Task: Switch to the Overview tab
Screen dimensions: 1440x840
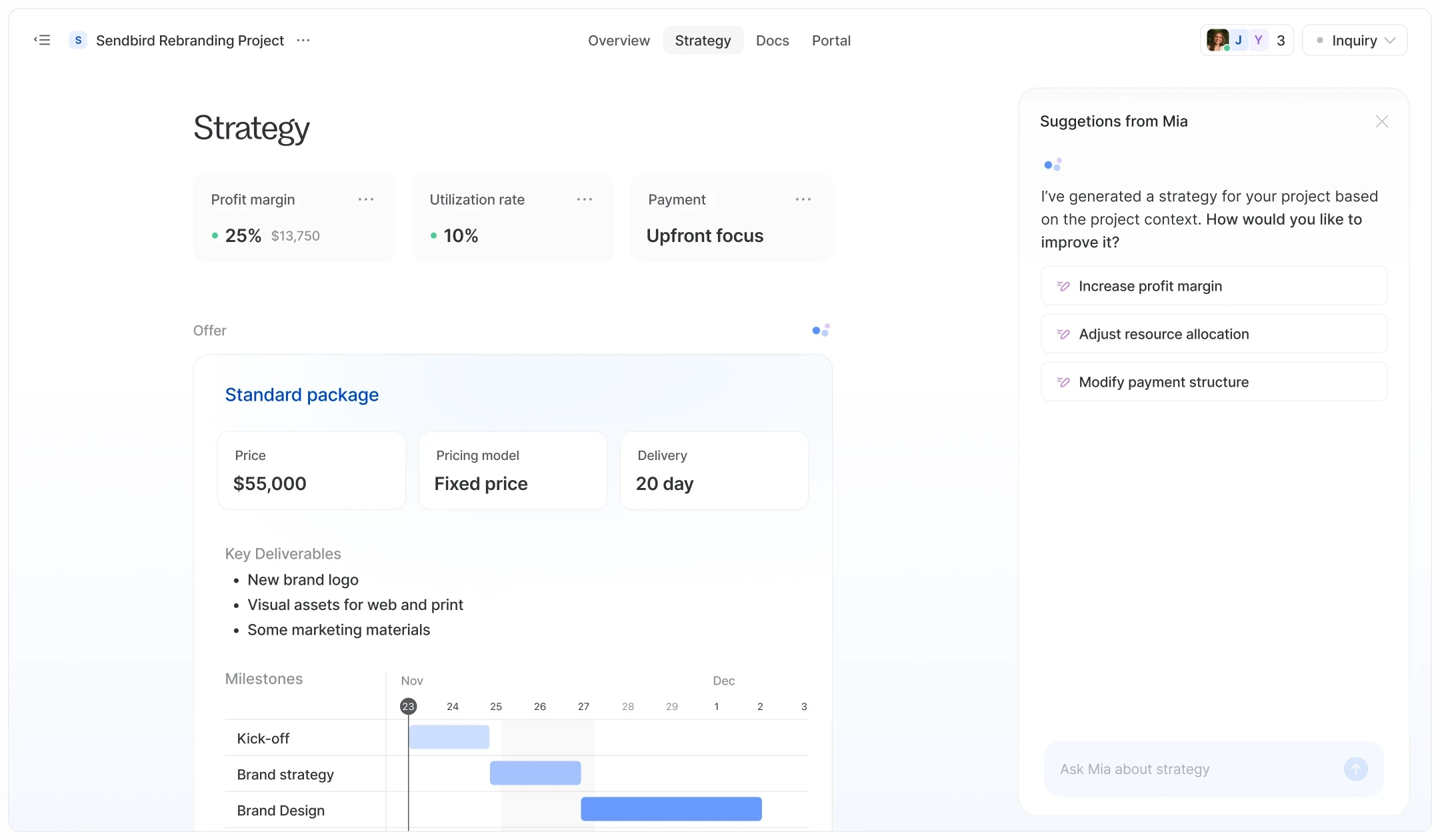Action: [x=618, y=41]
